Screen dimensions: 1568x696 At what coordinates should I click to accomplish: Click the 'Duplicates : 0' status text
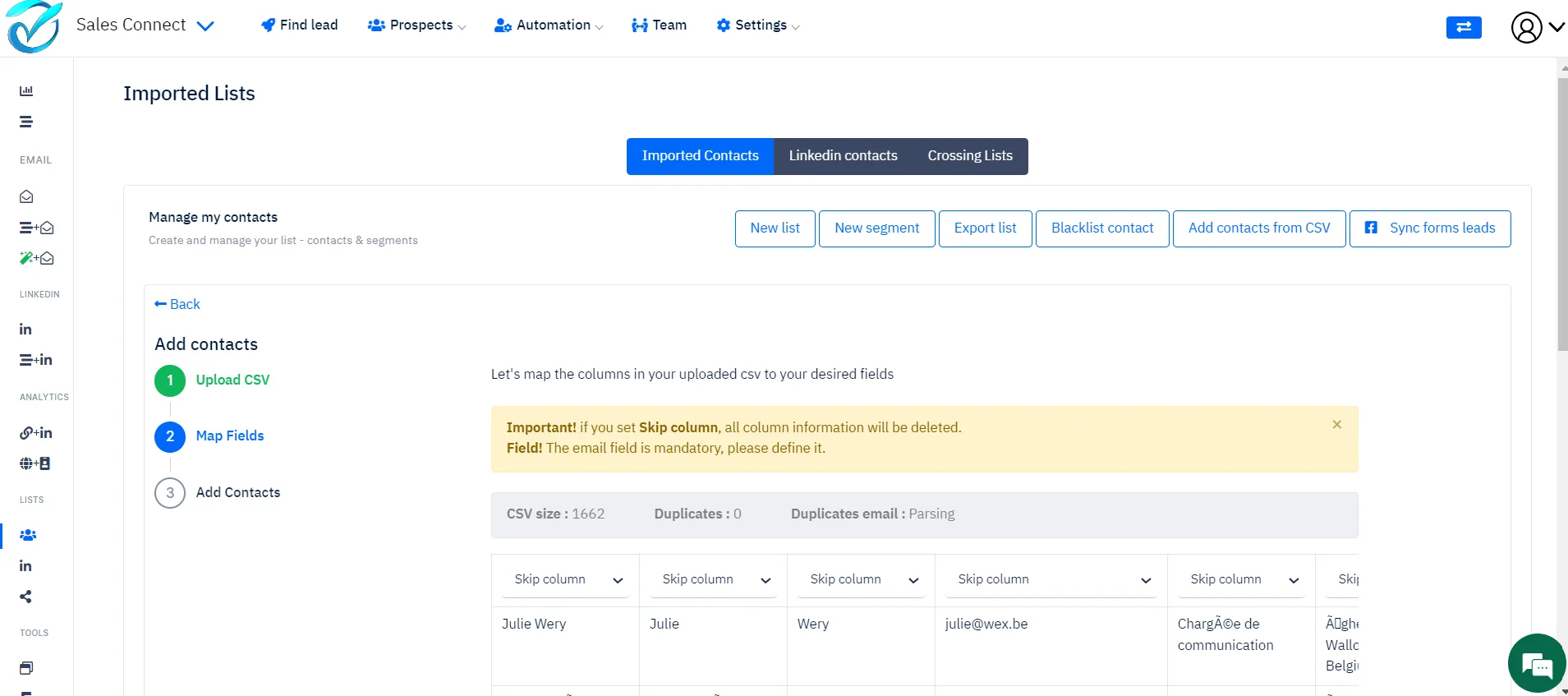(x=697, y=514)
